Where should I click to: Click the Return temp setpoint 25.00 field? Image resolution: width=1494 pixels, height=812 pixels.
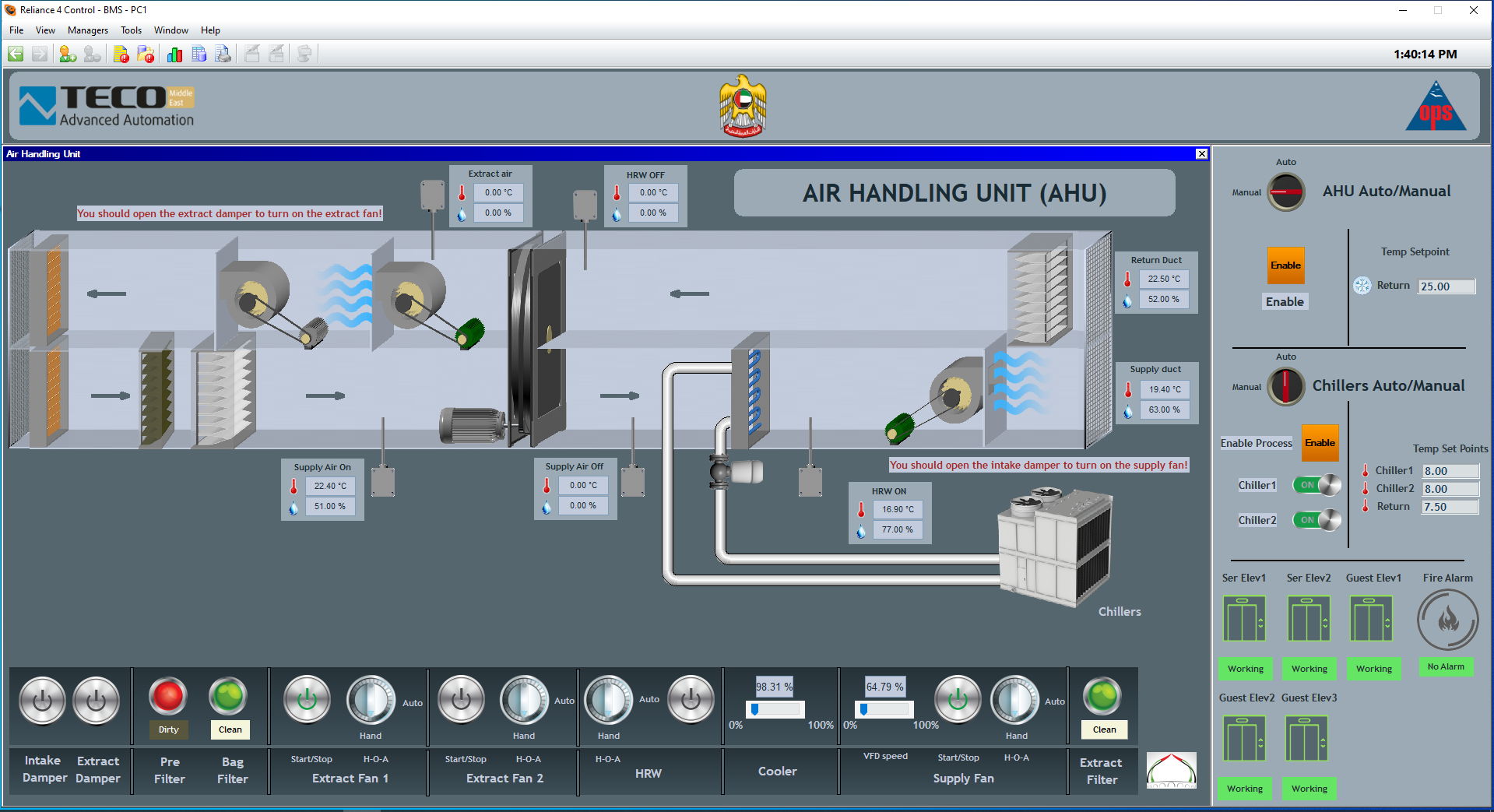click(1446, 286)
